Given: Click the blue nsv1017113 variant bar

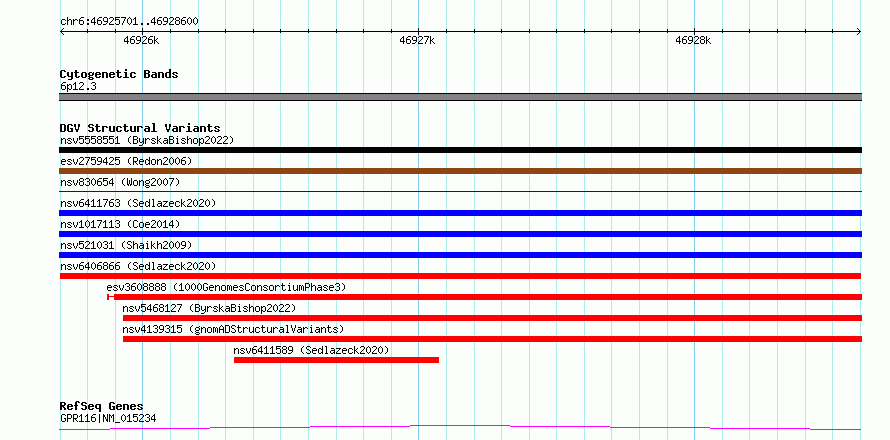Looking at the screenshot, I should (x=460, y=234).
